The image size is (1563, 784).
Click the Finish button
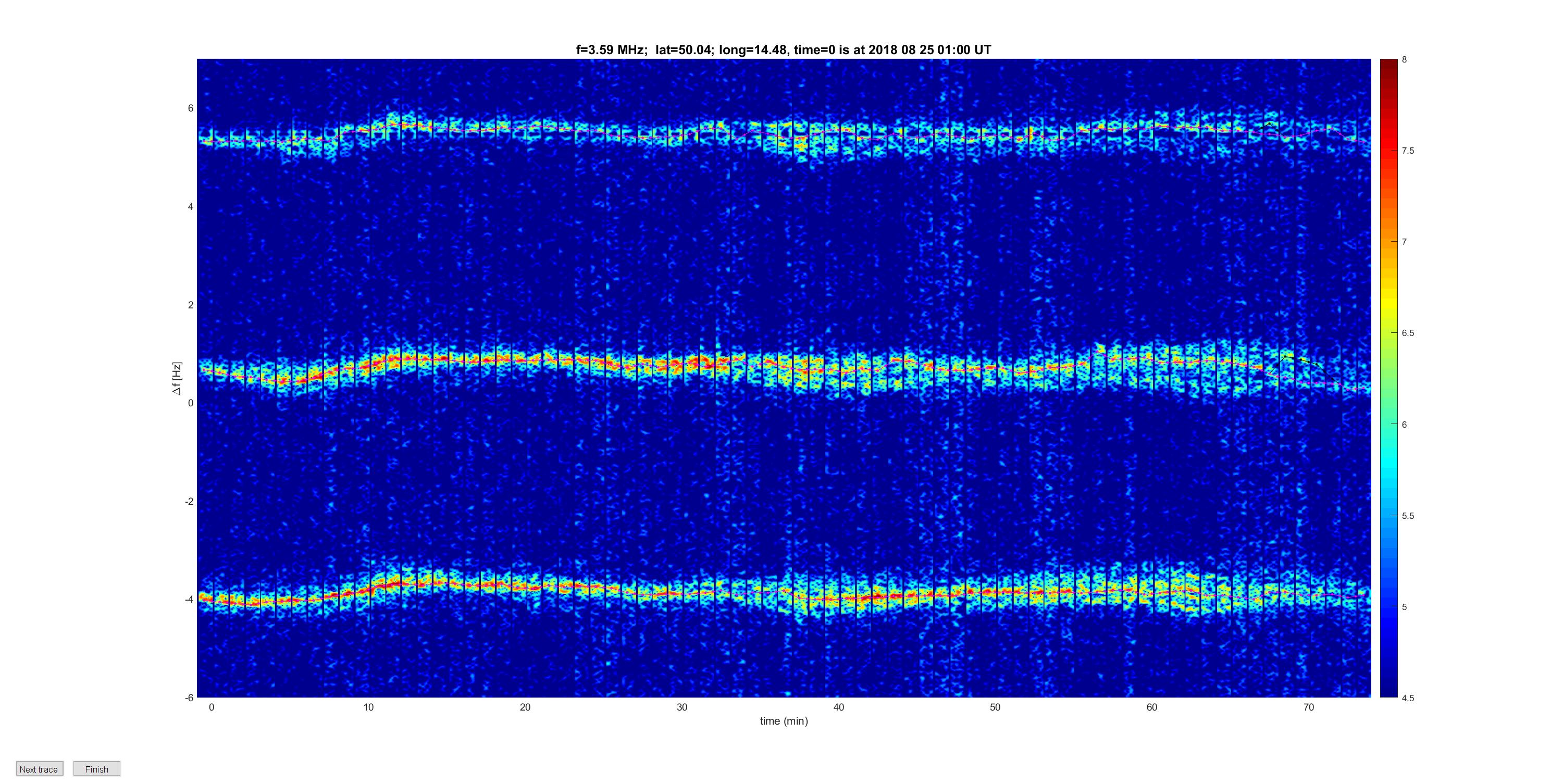point(96,769)
